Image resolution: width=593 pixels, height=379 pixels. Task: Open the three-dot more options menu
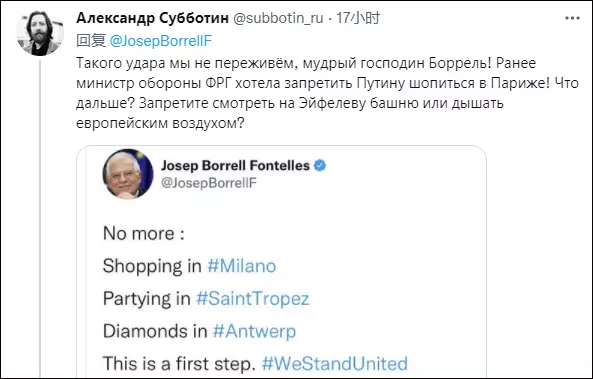(572, 18)
